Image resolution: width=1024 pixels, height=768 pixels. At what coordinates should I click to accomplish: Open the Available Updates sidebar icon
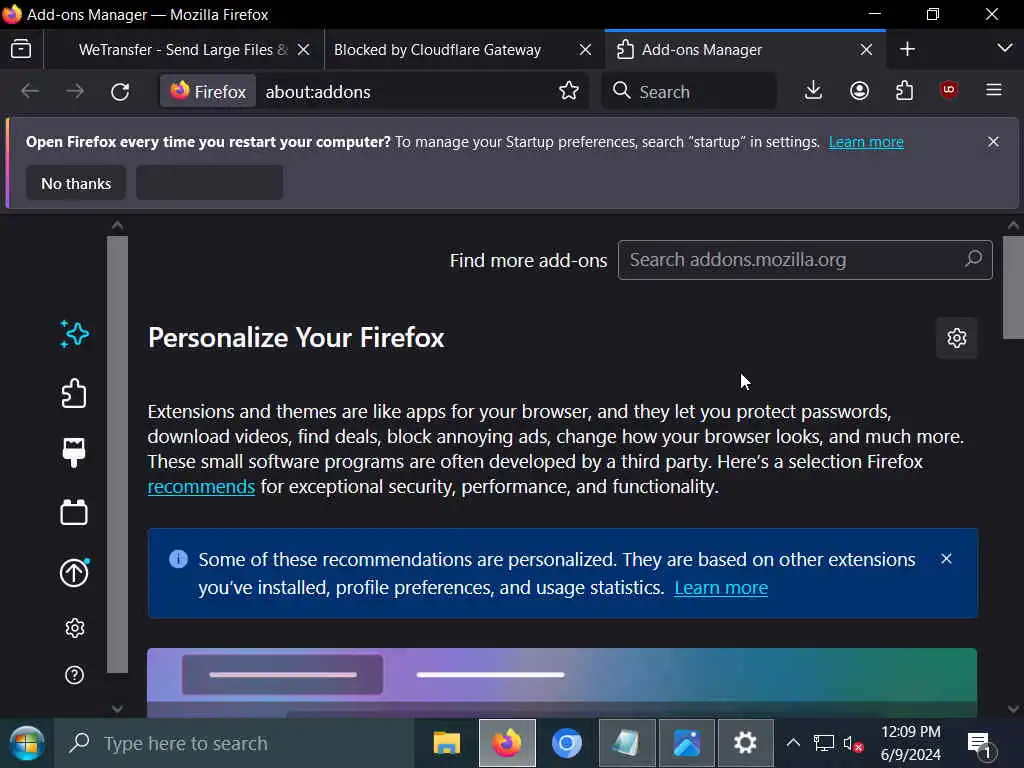pos(74,573)
